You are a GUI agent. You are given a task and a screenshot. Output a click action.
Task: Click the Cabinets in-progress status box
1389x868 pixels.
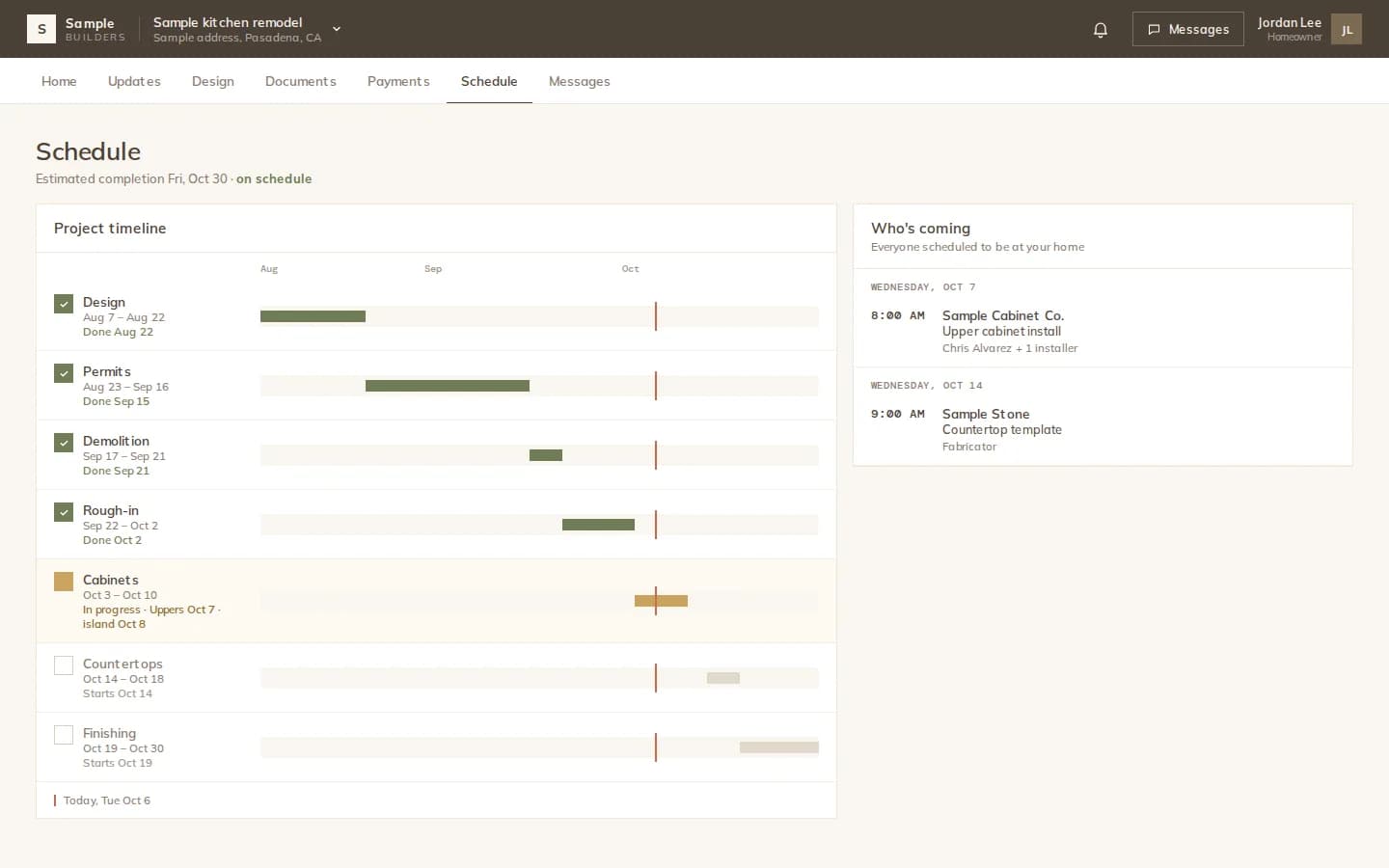click(x=64, y=582)
